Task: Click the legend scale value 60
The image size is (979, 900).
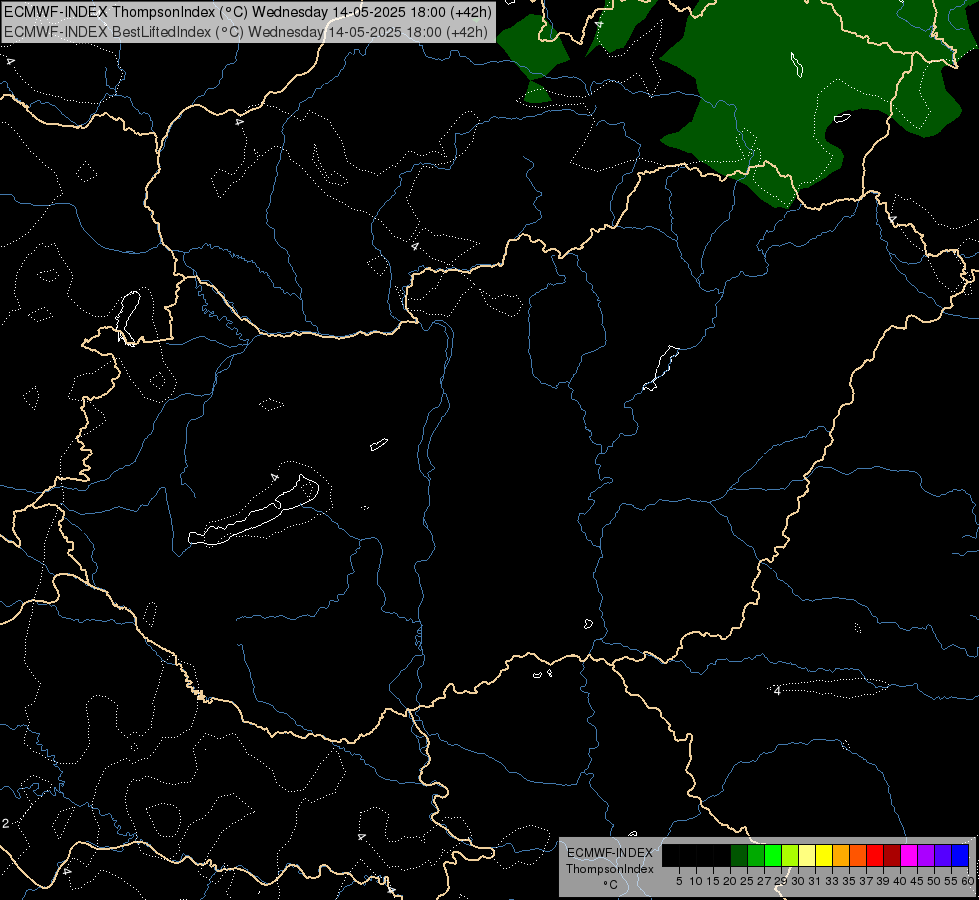Action: point(968,881)
